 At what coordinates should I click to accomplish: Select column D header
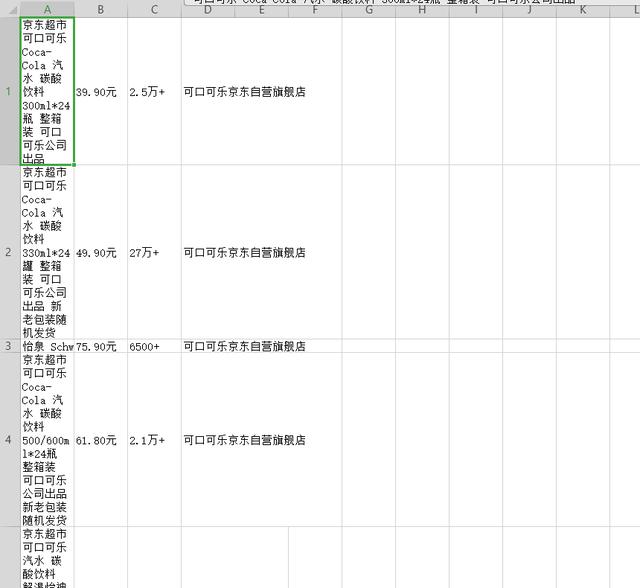[x=208, y=10]
